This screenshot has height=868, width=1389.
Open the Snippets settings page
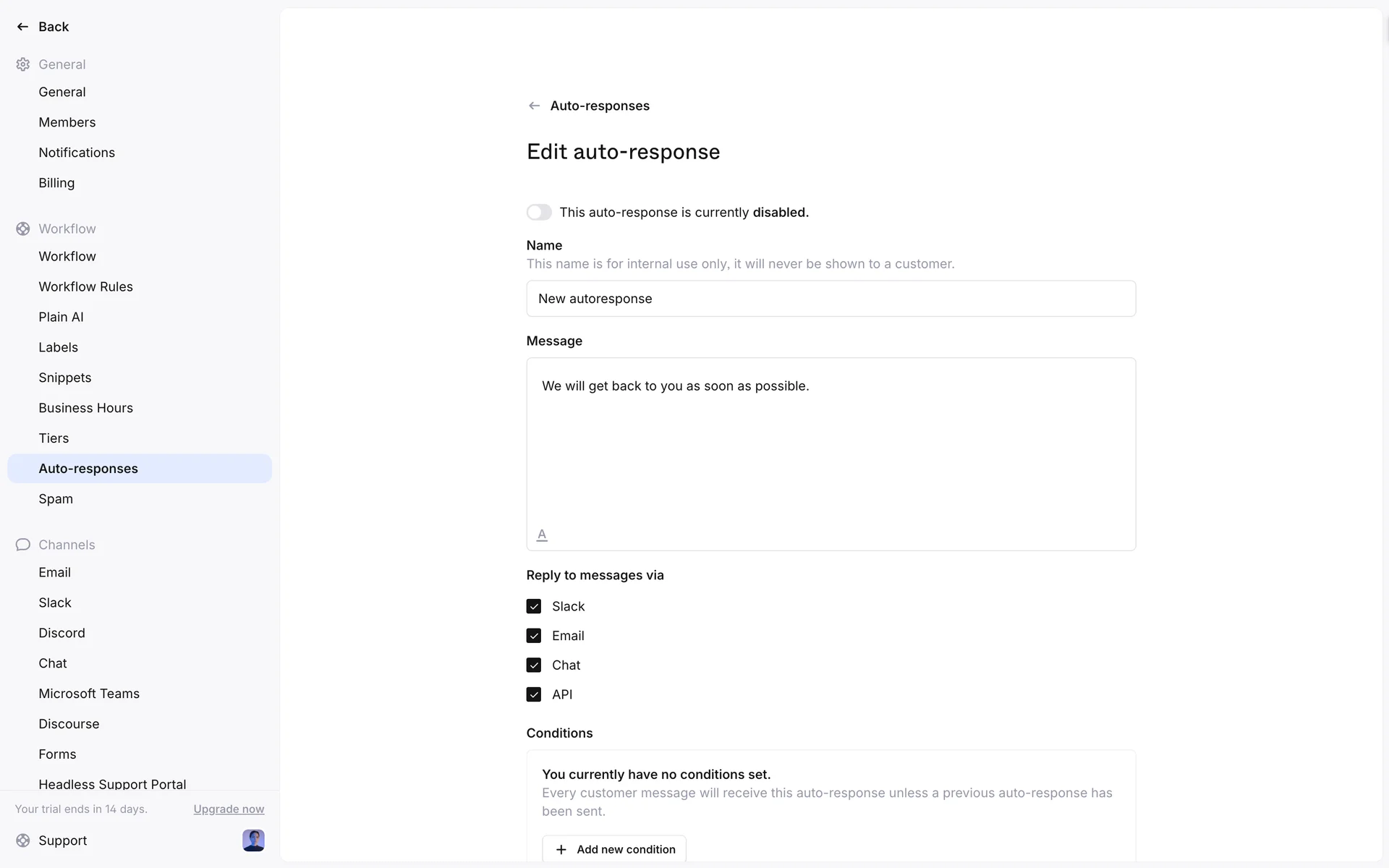[65, 378]
